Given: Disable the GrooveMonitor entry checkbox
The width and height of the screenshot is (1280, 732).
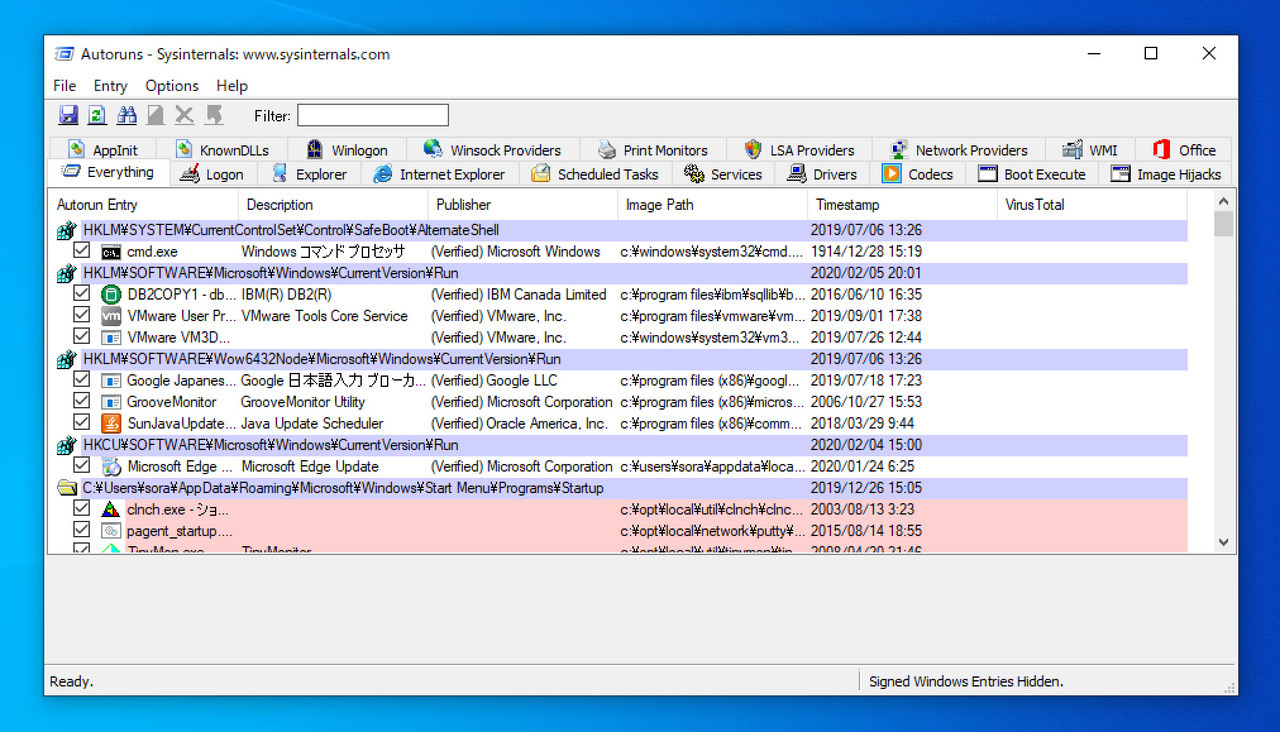Looking at the screenshot, I should click(x=82, y=402).
